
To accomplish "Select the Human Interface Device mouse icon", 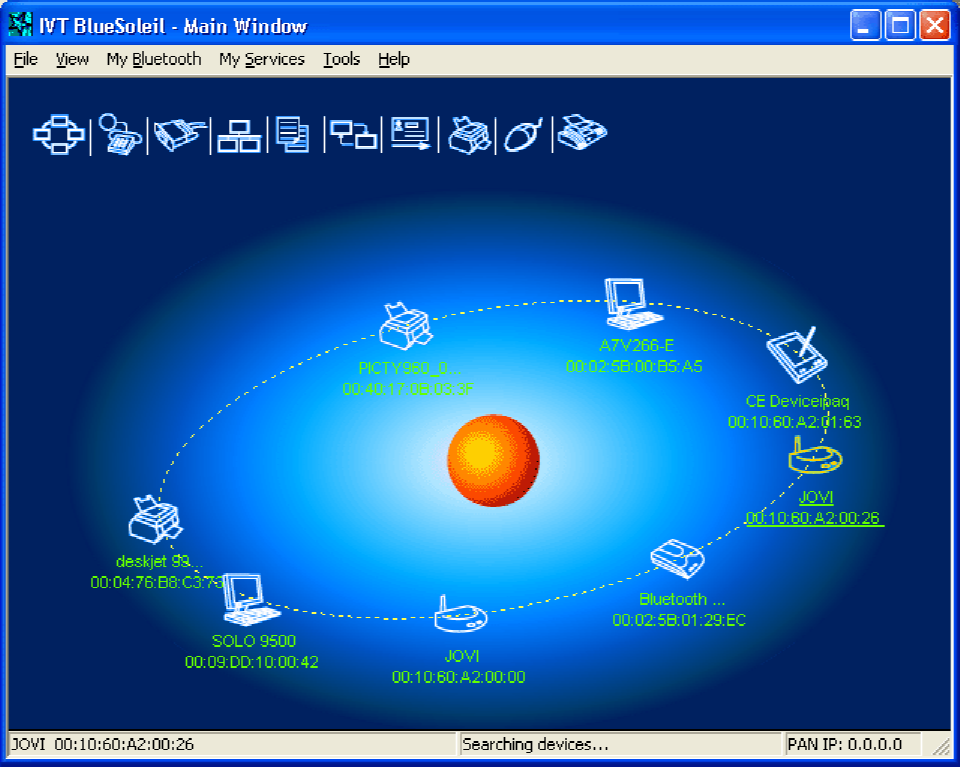I will tap(523, 135).
